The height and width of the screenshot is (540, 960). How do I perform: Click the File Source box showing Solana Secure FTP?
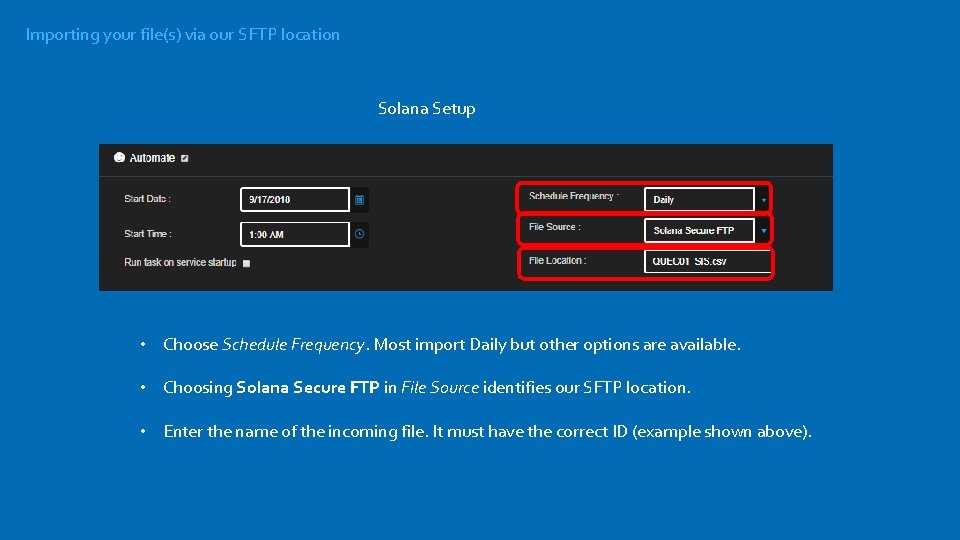(698, 230)
